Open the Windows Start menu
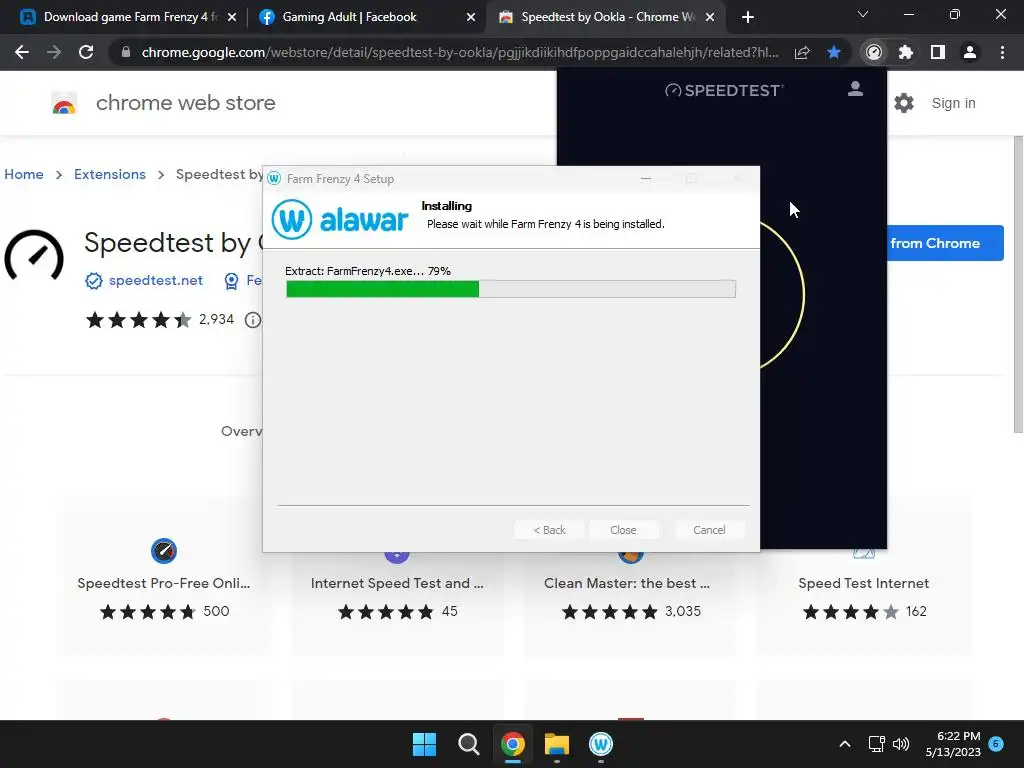The width and height of the screenshot is (1024, 768). [x=424, y=744]
